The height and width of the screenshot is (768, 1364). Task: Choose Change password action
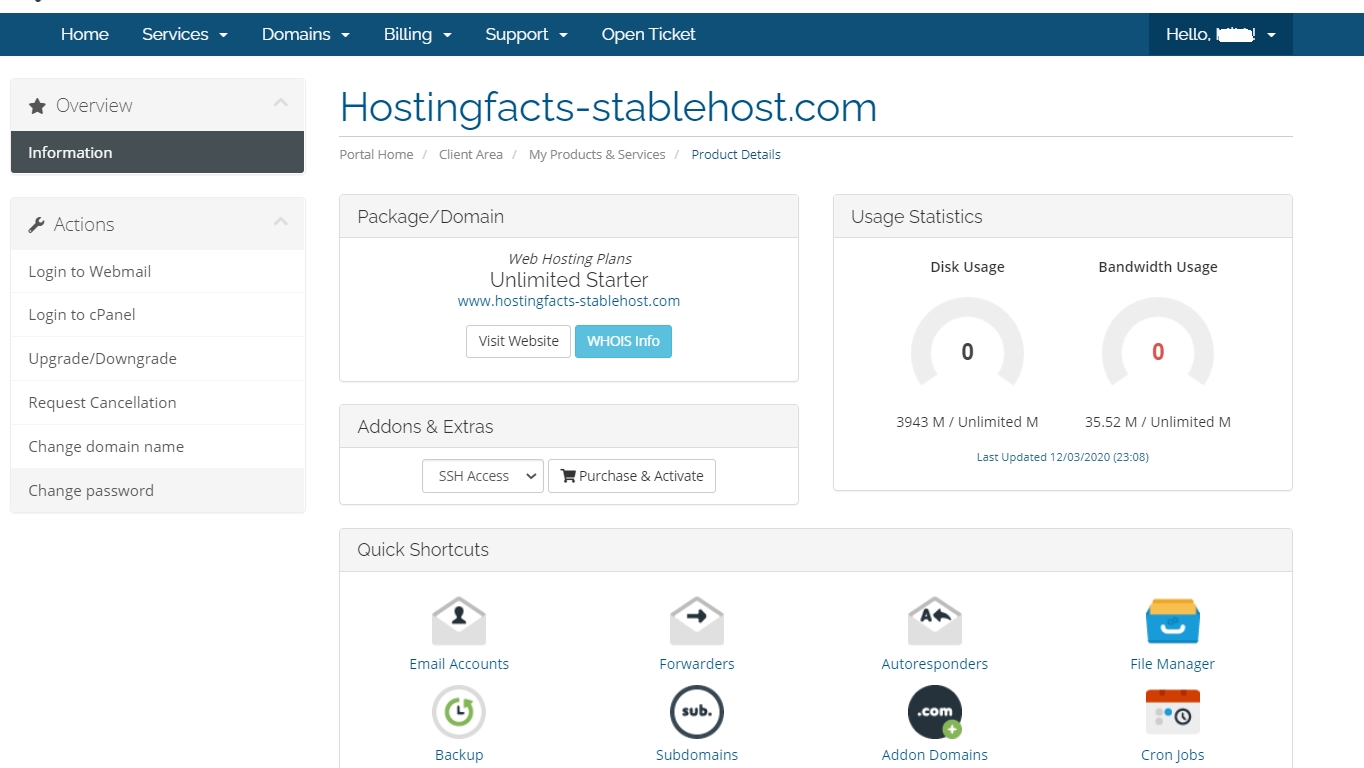[158, 491]
